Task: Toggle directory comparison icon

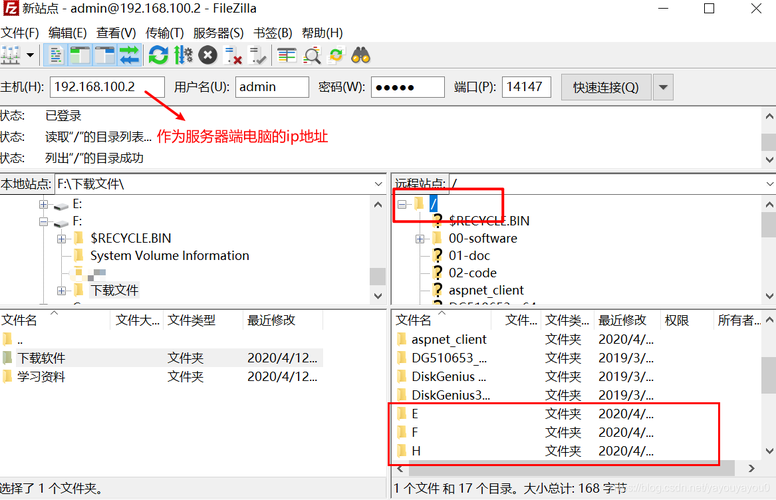Action: (312, 55)
